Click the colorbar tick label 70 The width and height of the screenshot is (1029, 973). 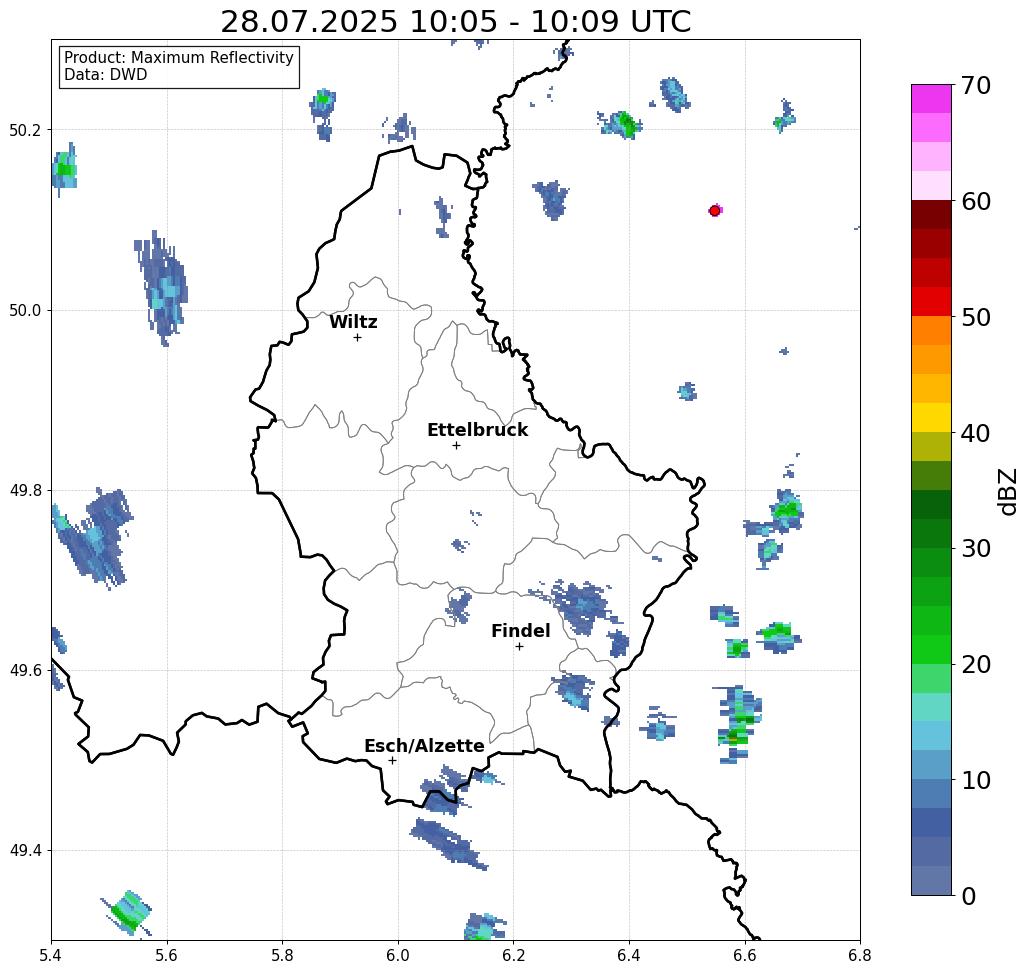coord(975,85)
